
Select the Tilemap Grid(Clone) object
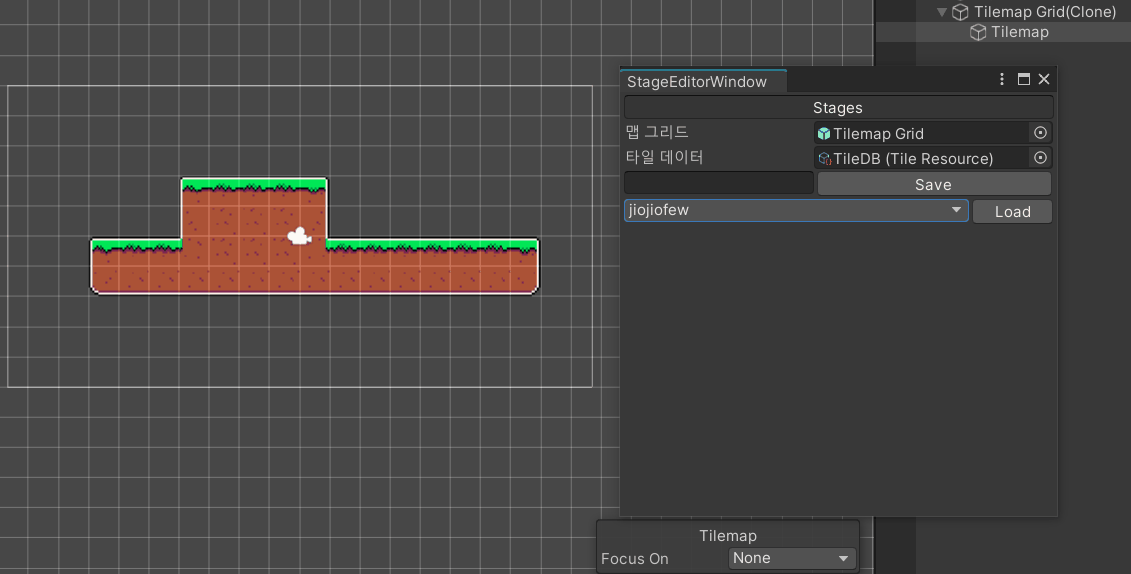click(1044, 12)
